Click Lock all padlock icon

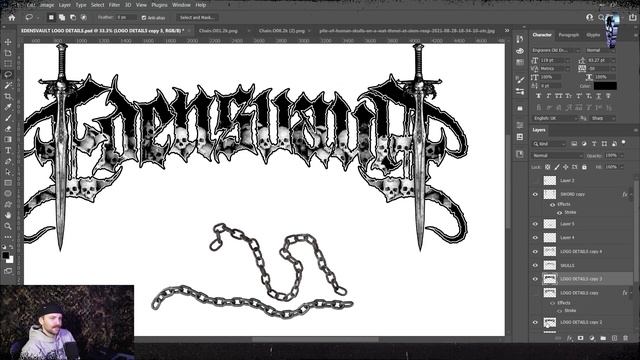584,167
